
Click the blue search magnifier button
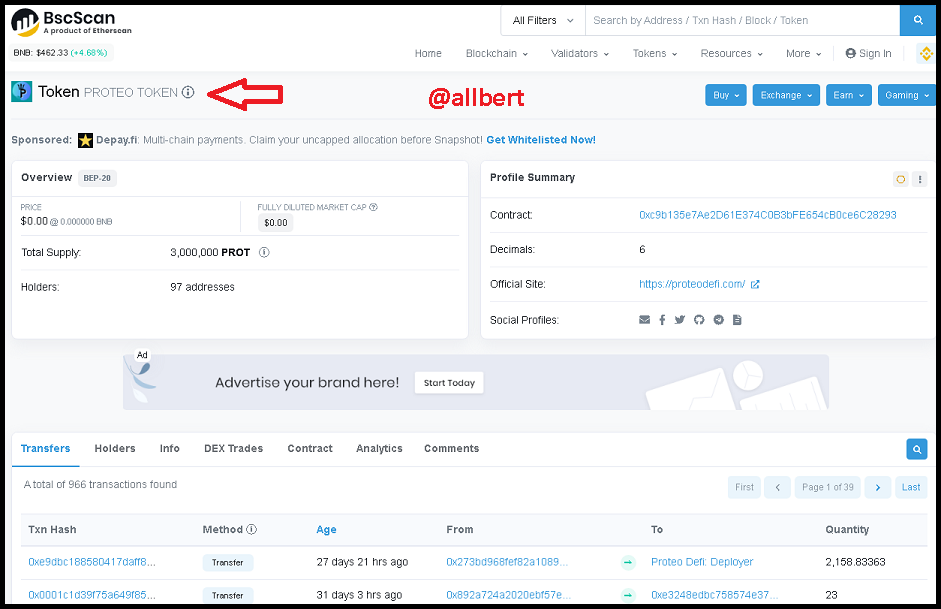918,20
